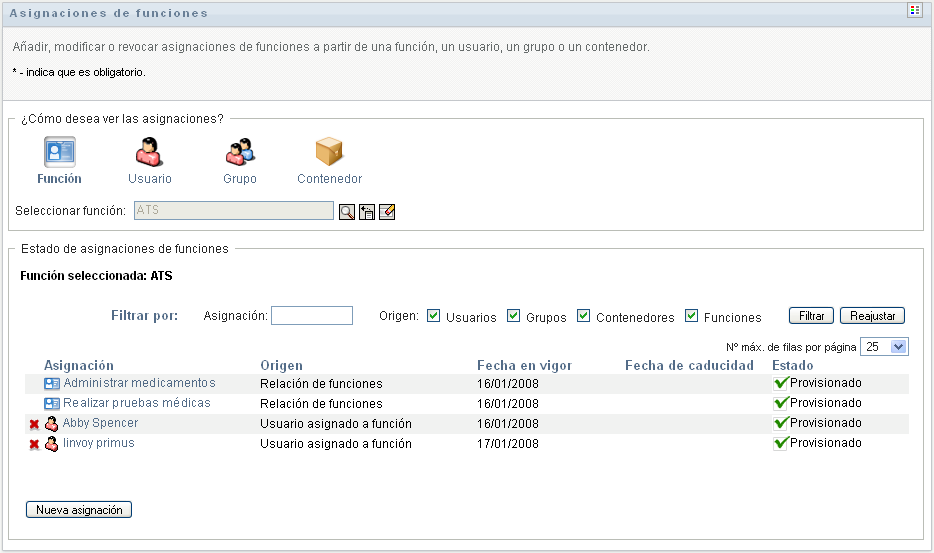
Task: Click the user icon beside linvoy primus
Action: pyautogui.click(x=52, y=443)
